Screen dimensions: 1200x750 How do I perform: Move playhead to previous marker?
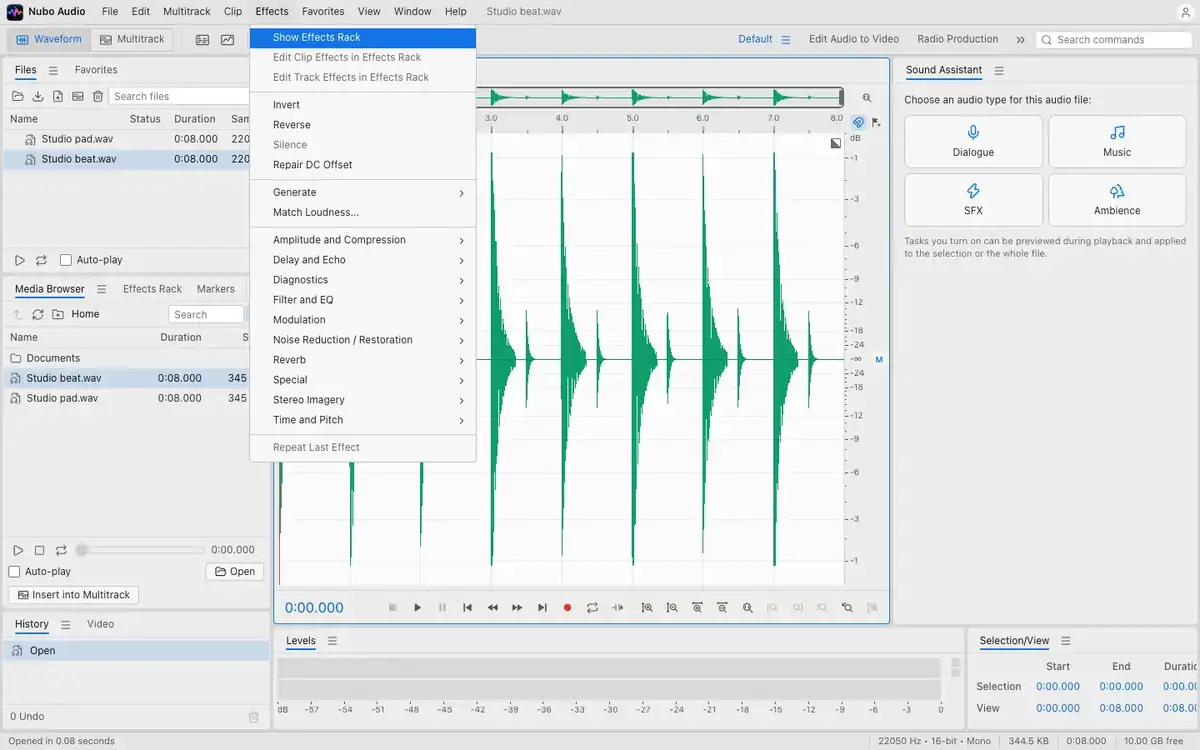tap(467, 607)
